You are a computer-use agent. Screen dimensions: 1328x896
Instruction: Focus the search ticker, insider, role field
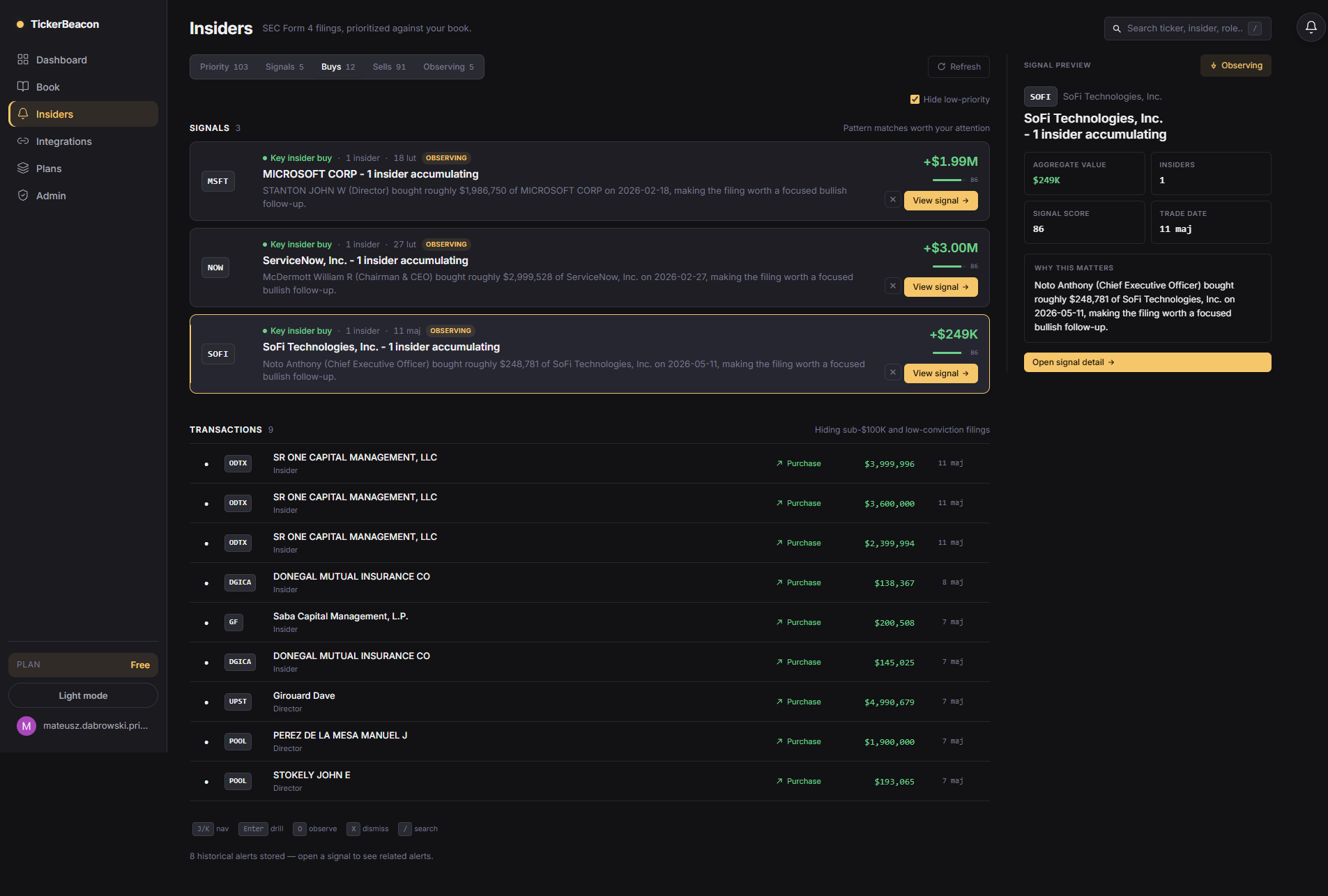pos(1187,29)
